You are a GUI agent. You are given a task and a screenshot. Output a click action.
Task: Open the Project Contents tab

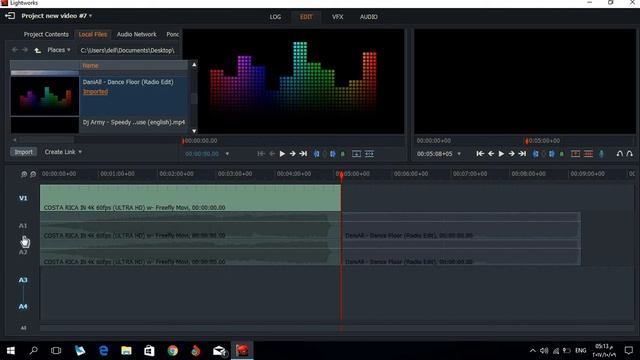46,34
